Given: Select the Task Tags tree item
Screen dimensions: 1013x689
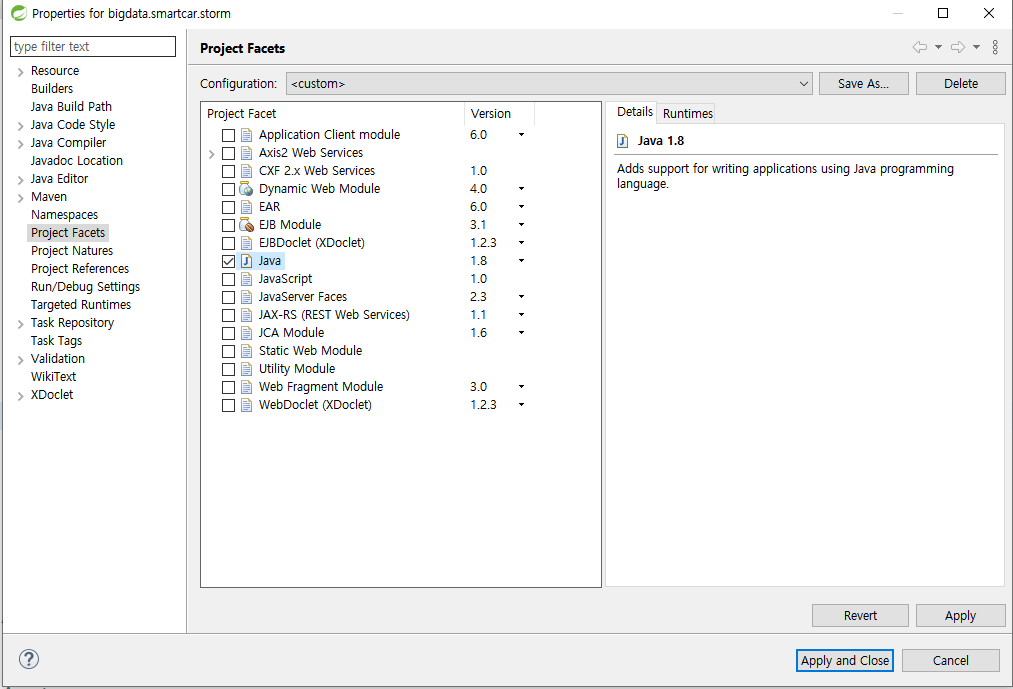Looking at the screenshot, I should click(x=56, y=341).
